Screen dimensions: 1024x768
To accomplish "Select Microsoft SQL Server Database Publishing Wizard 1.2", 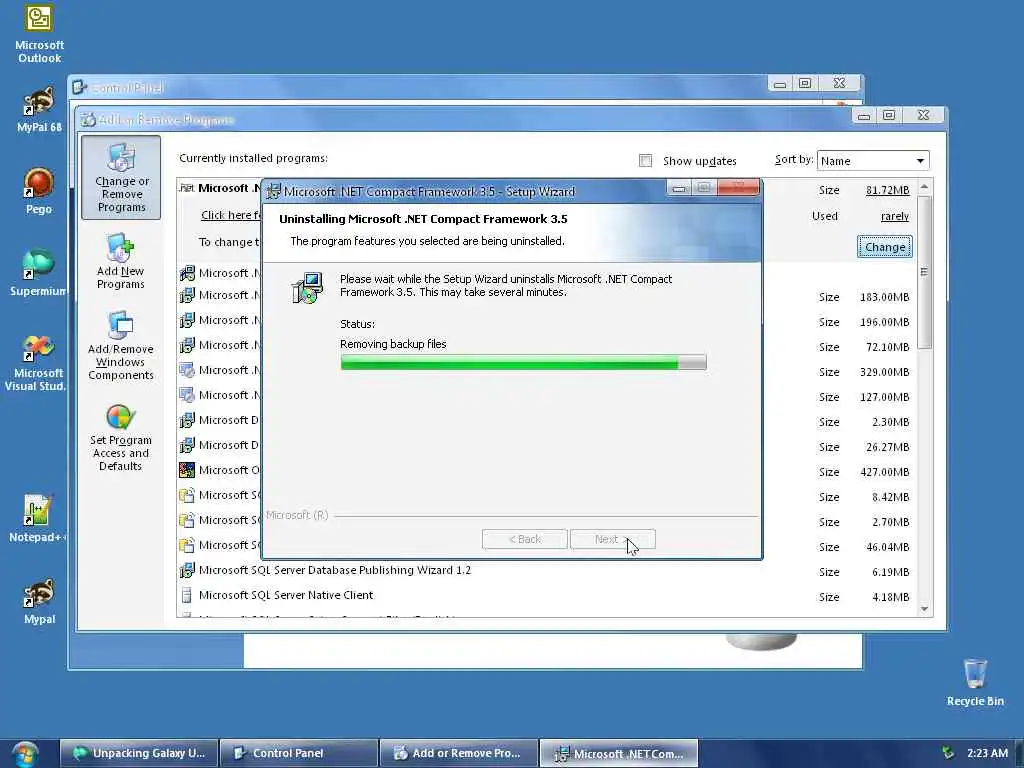I will coord(334,570).
